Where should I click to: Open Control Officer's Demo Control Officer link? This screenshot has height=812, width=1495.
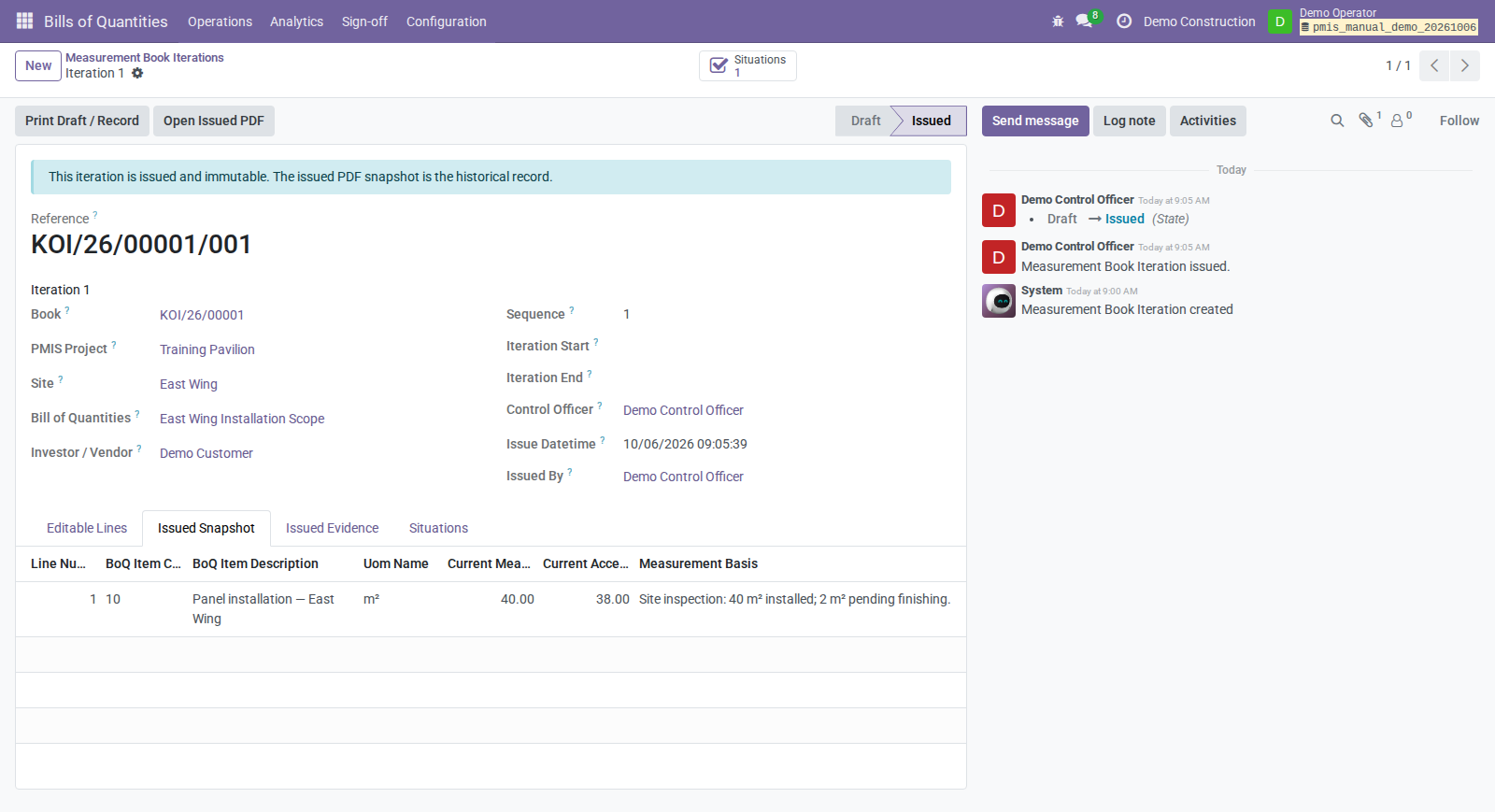tap(683, 410)
